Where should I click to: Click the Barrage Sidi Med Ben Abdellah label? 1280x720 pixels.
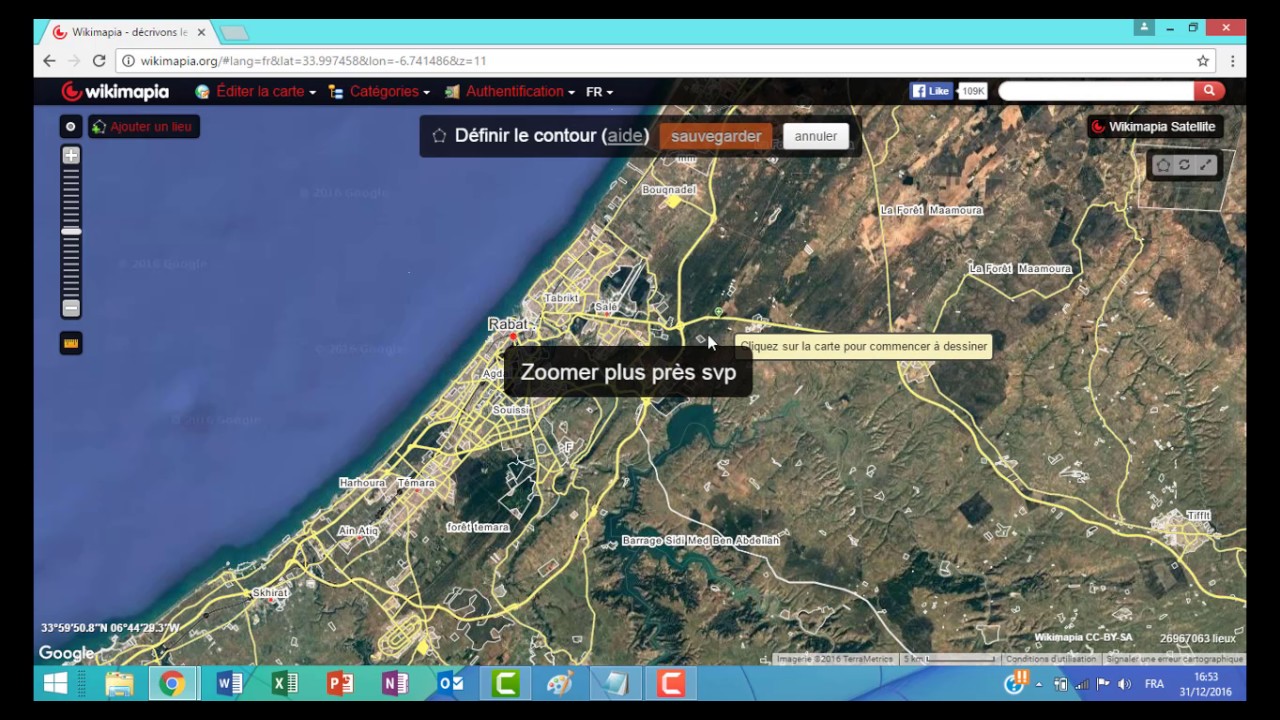coord(700,540)
